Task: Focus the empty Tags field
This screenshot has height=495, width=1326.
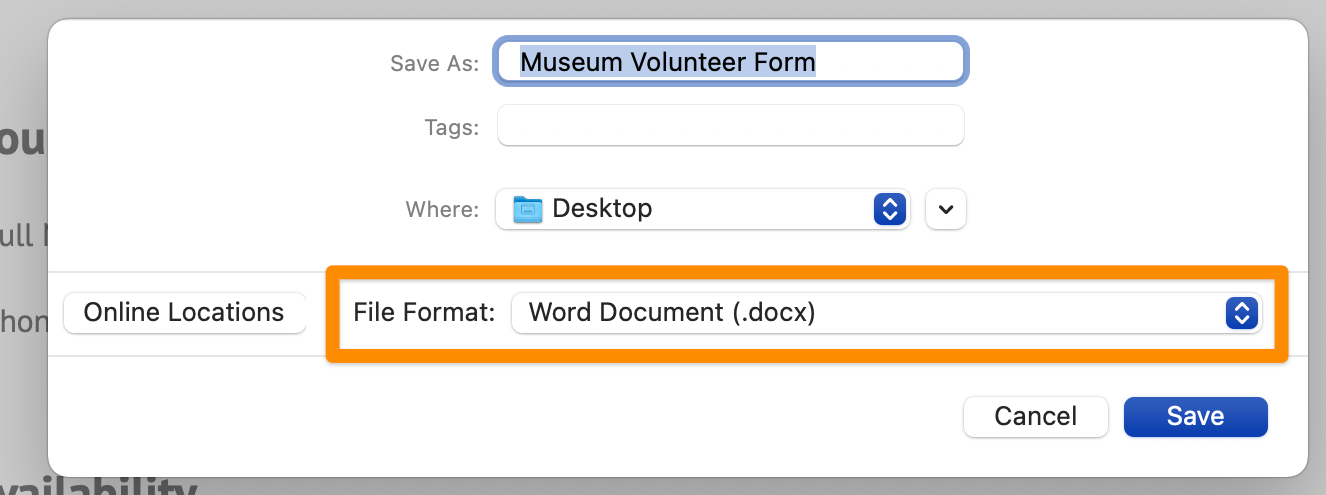Action: point(730,126)
